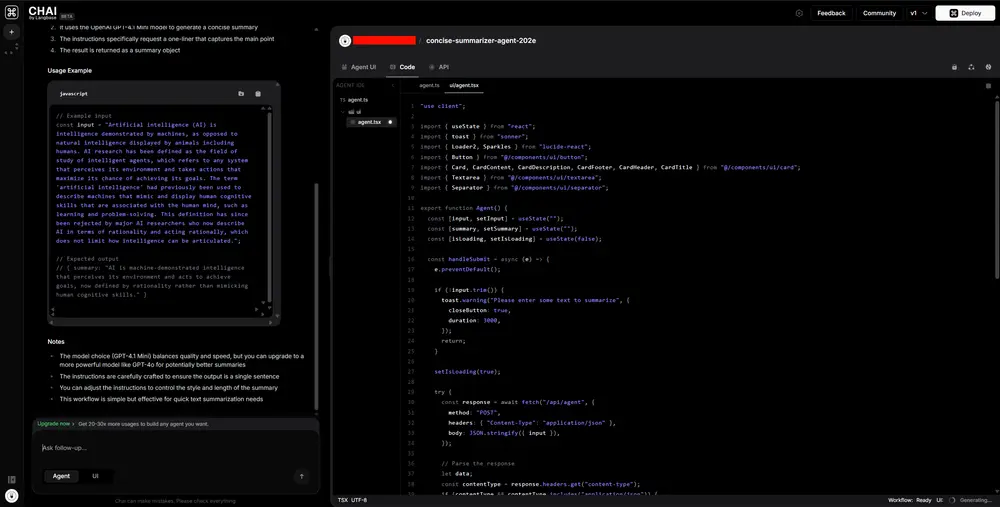Open the user avatar at bottom left
The width and height of the screenshot is (1000, 507).
pyautogui.click(x=11, y=495)
